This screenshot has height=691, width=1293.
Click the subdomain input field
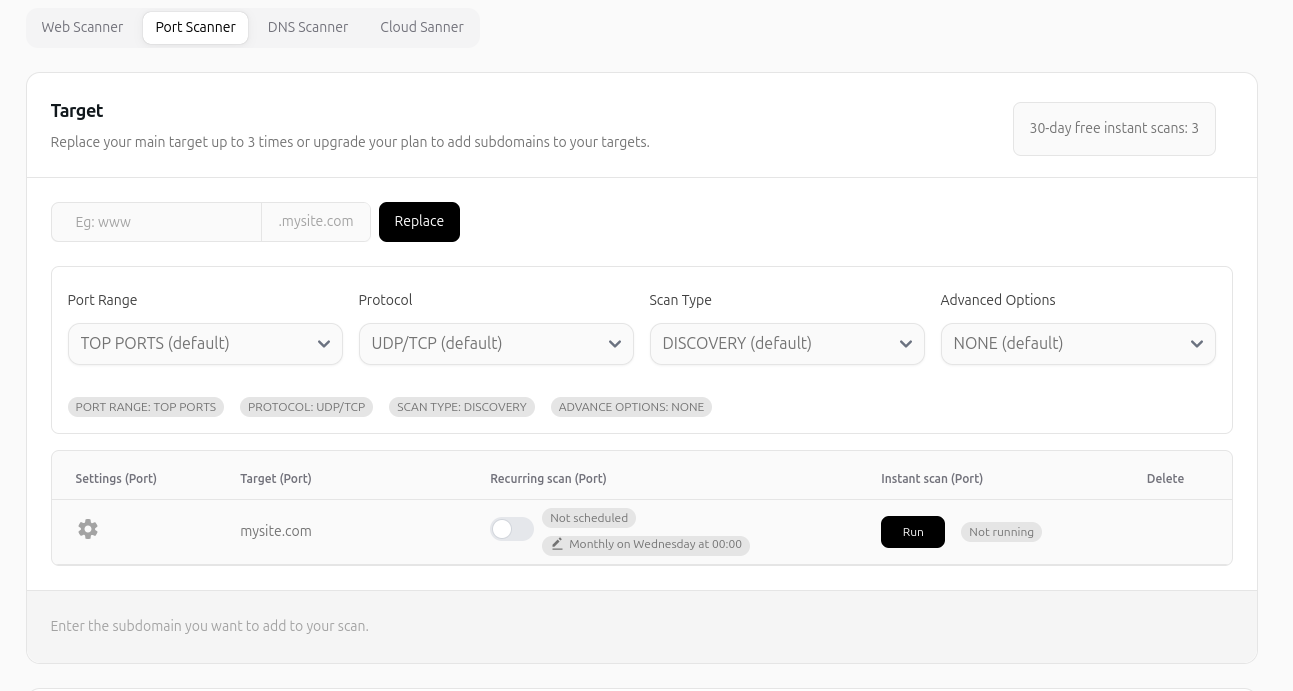[157, 222]
